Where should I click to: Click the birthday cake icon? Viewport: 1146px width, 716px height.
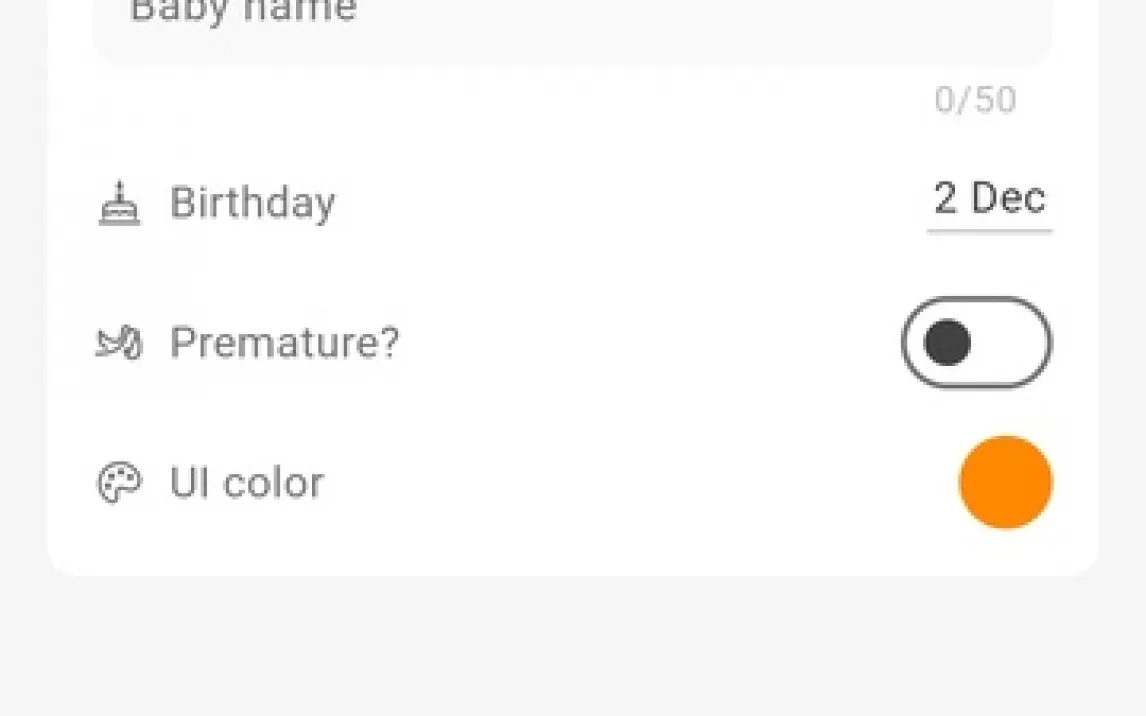119,203
